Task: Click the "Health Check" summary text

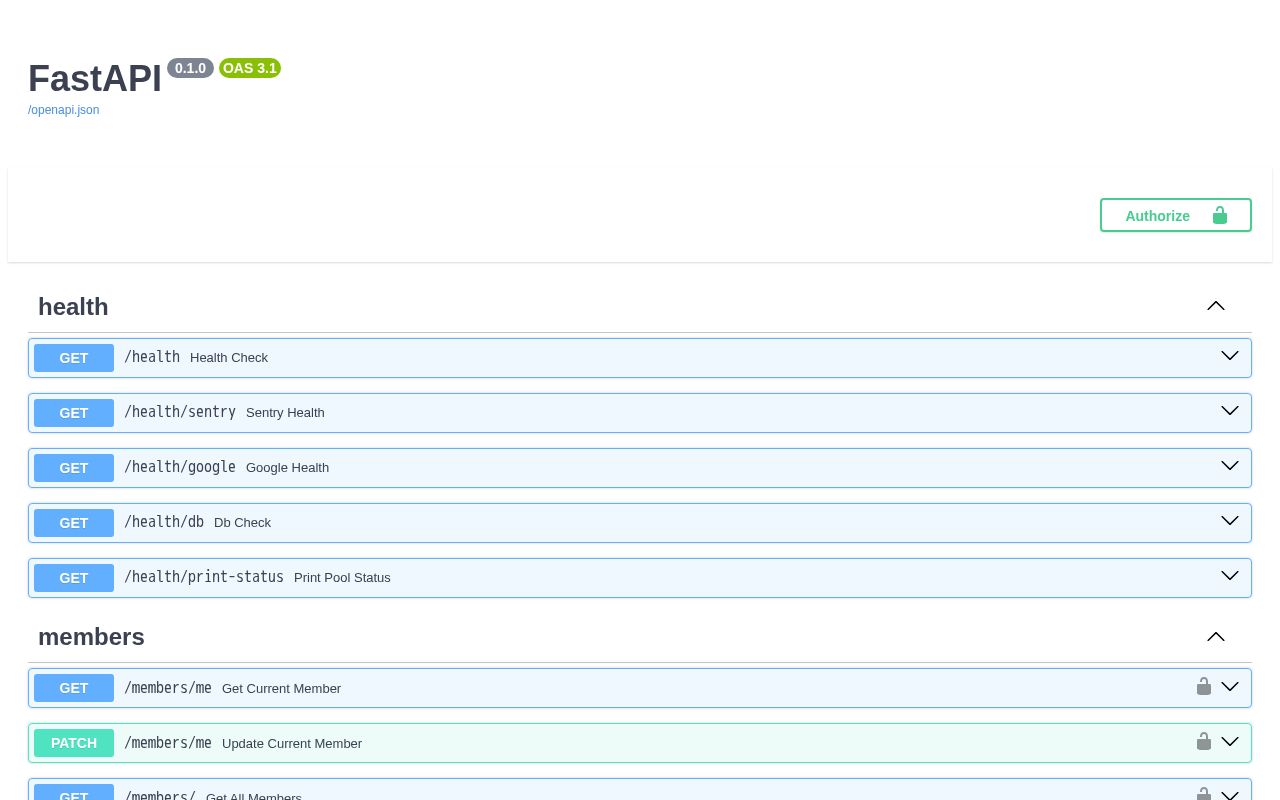Action: (229, 358)
